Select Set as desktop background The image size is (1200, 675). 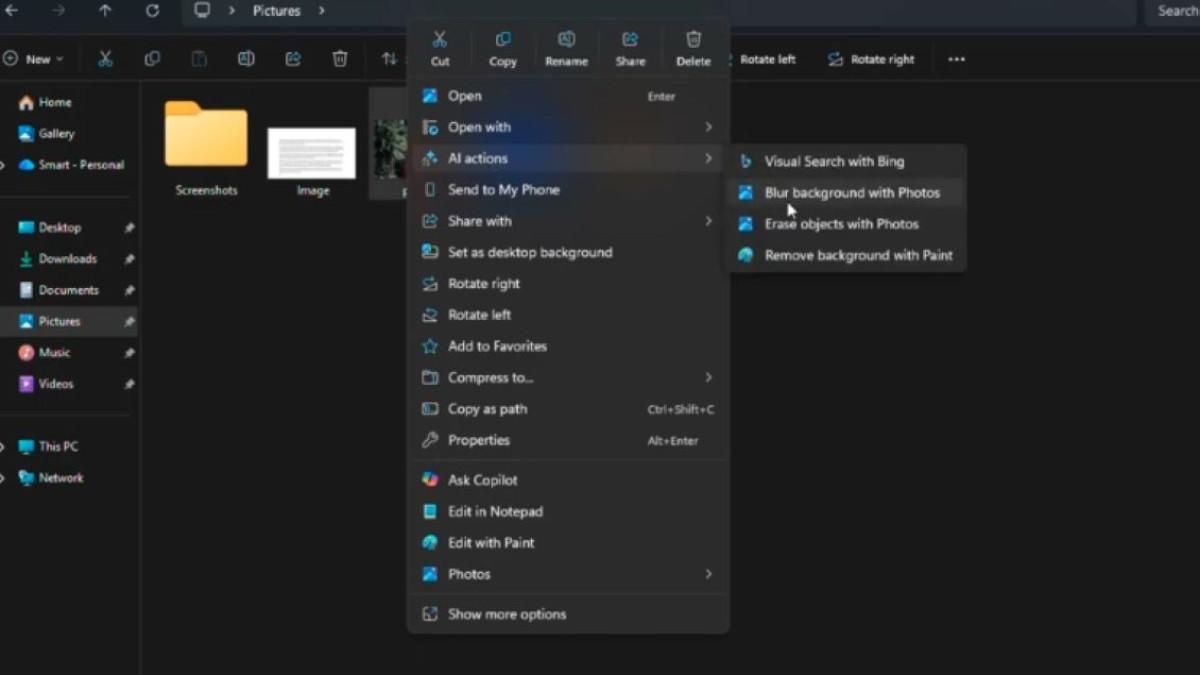point(568,252)
